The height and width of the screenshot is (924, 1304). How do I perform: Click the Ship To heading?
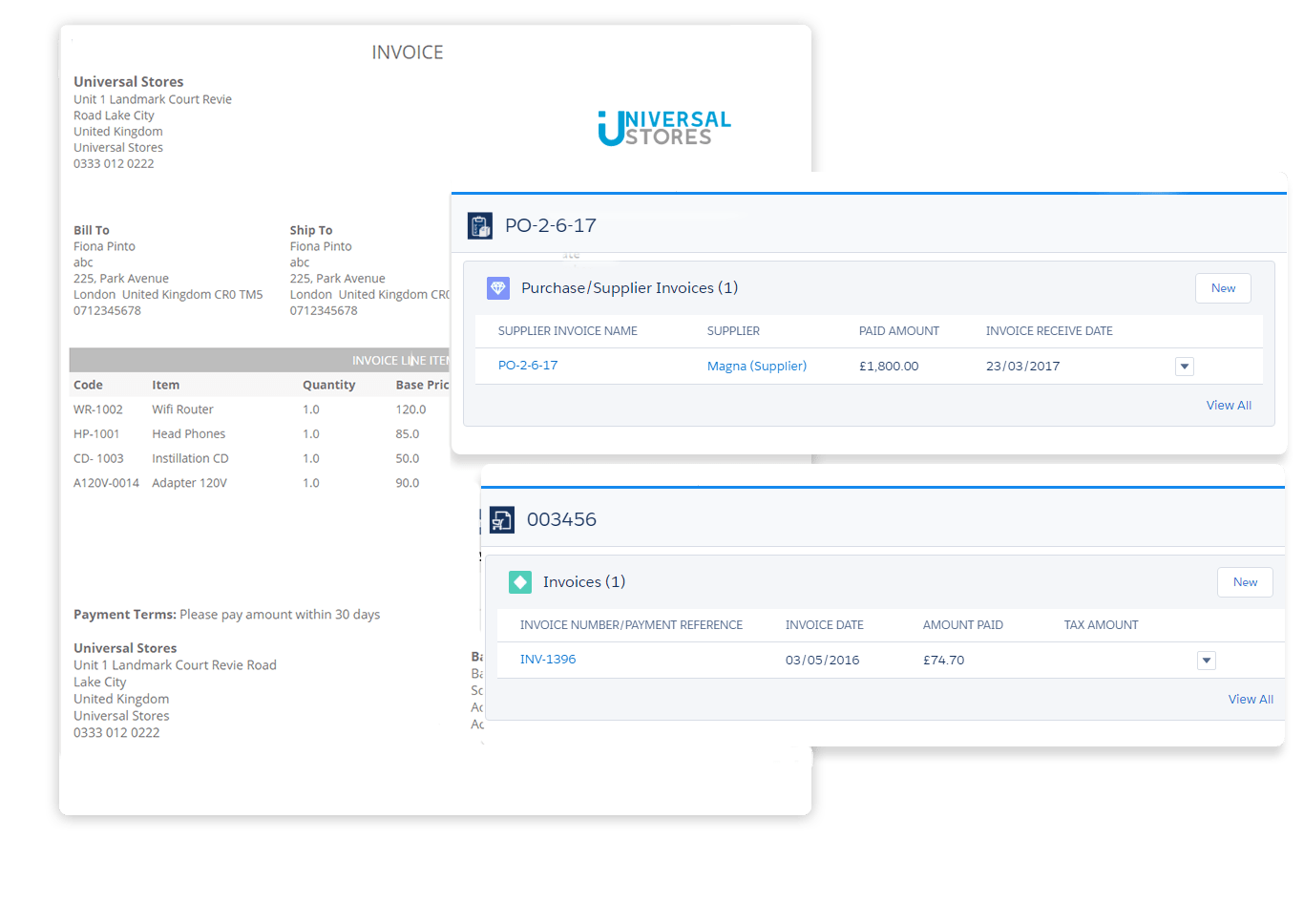[x=311, y=231]
